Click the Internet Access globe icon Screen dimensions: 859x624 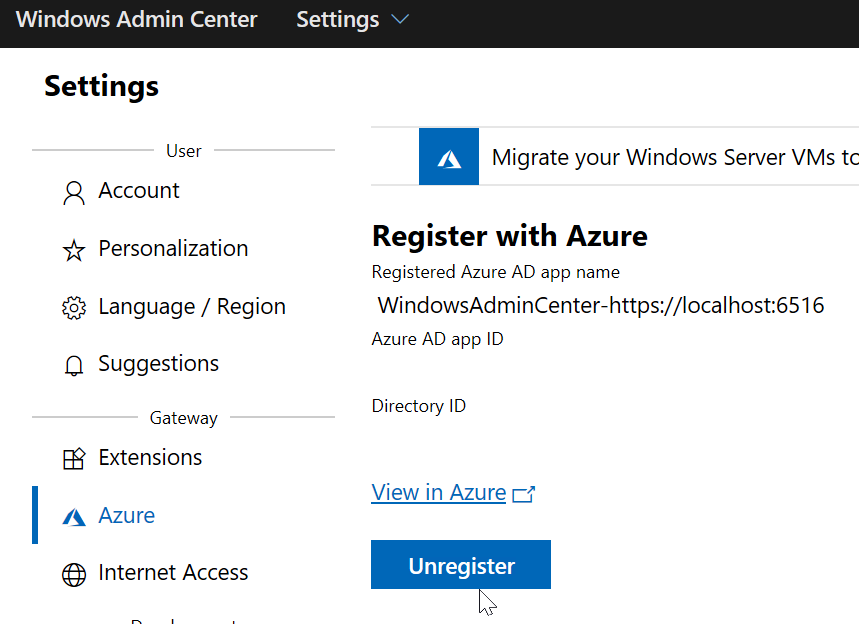click(x=74, y=574)
